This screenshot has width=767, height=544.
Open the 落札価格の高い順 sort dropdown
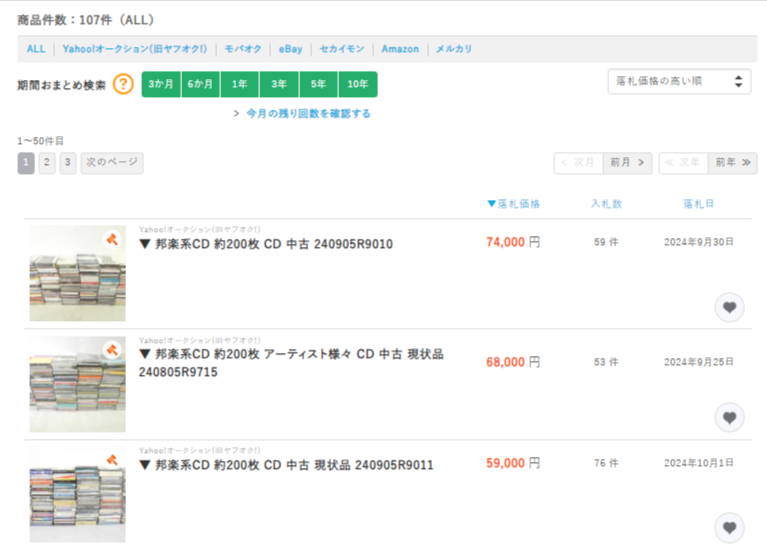coord(679,82)
